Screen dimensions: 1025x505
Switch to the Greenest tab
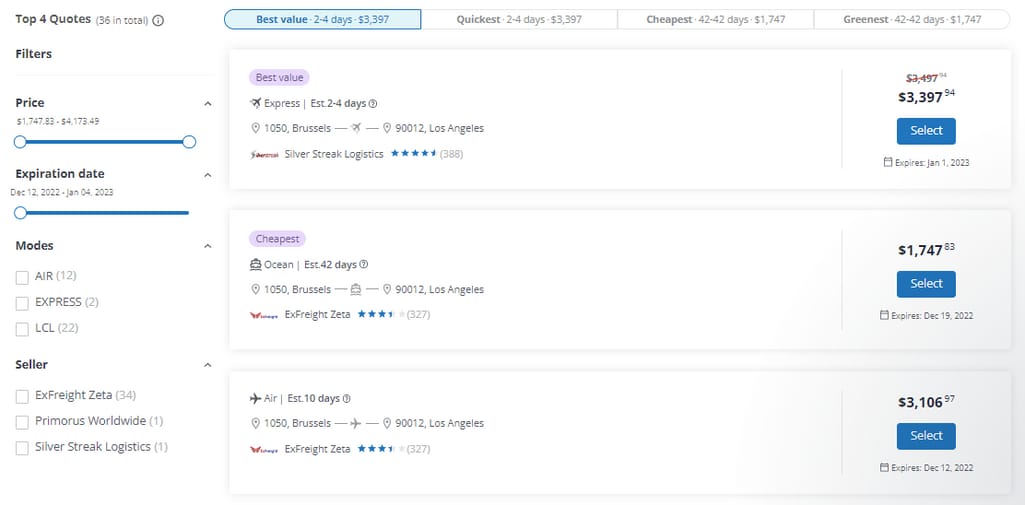pyautogui.click(x=912, y=20)
